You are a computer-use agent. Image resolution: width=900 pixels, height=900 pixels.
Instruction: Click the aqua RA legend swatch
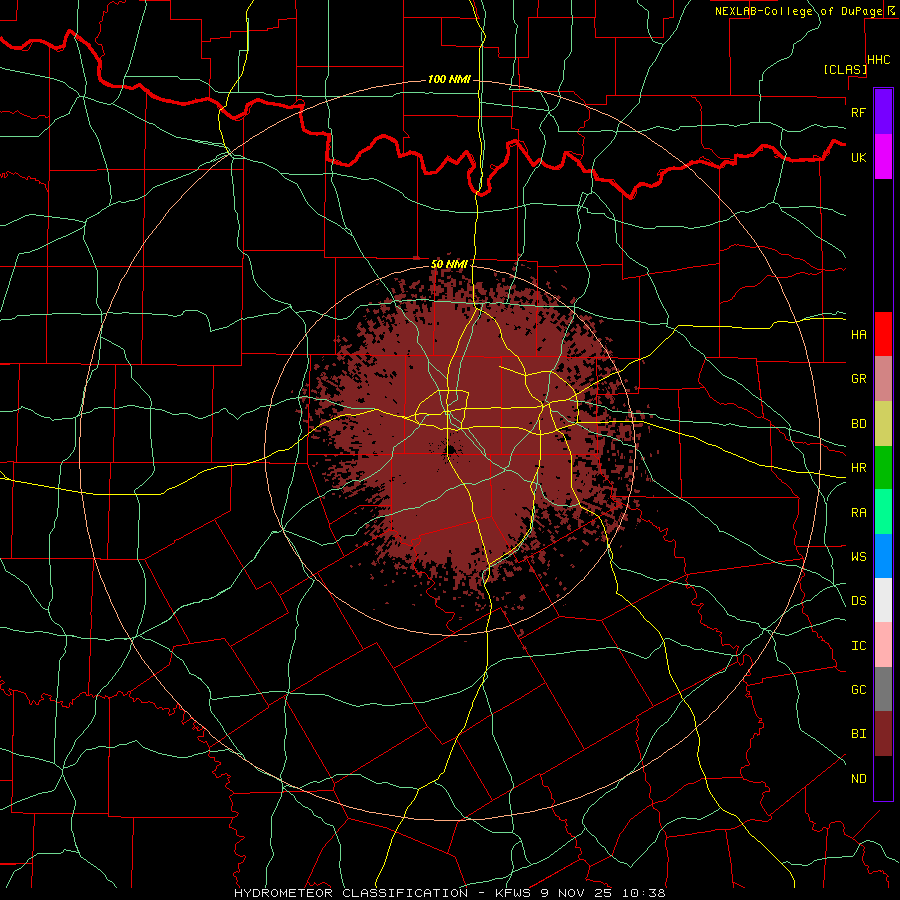[x=883, y=512]
